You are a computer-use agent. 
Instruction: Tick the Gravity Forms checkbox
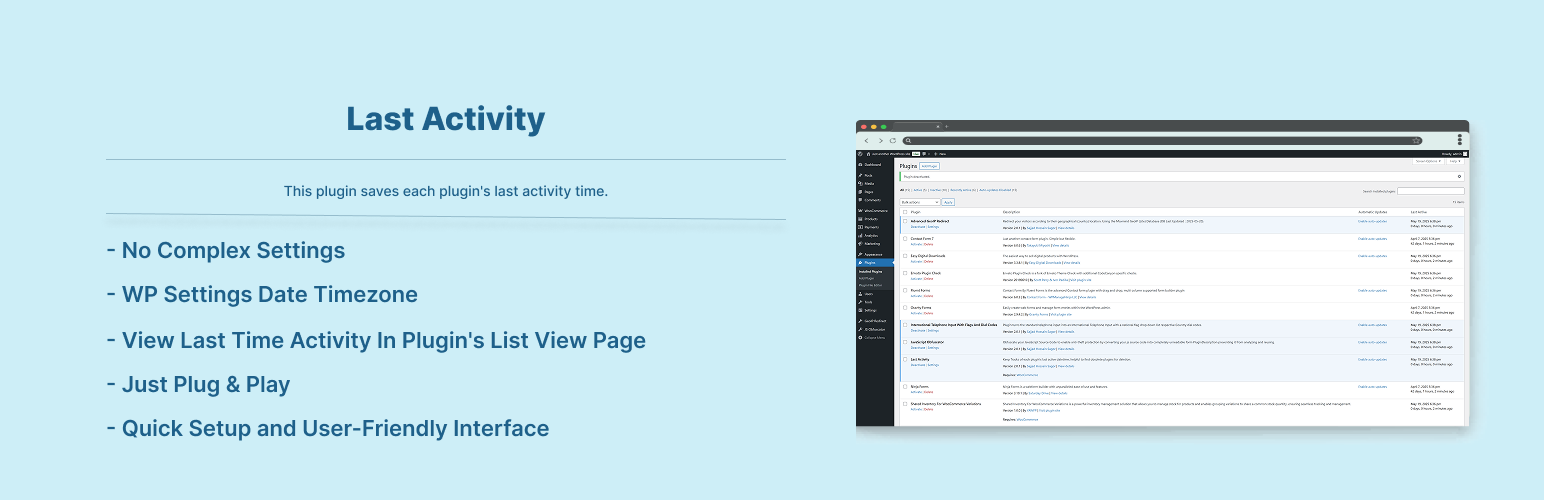(x=905, y=307)
